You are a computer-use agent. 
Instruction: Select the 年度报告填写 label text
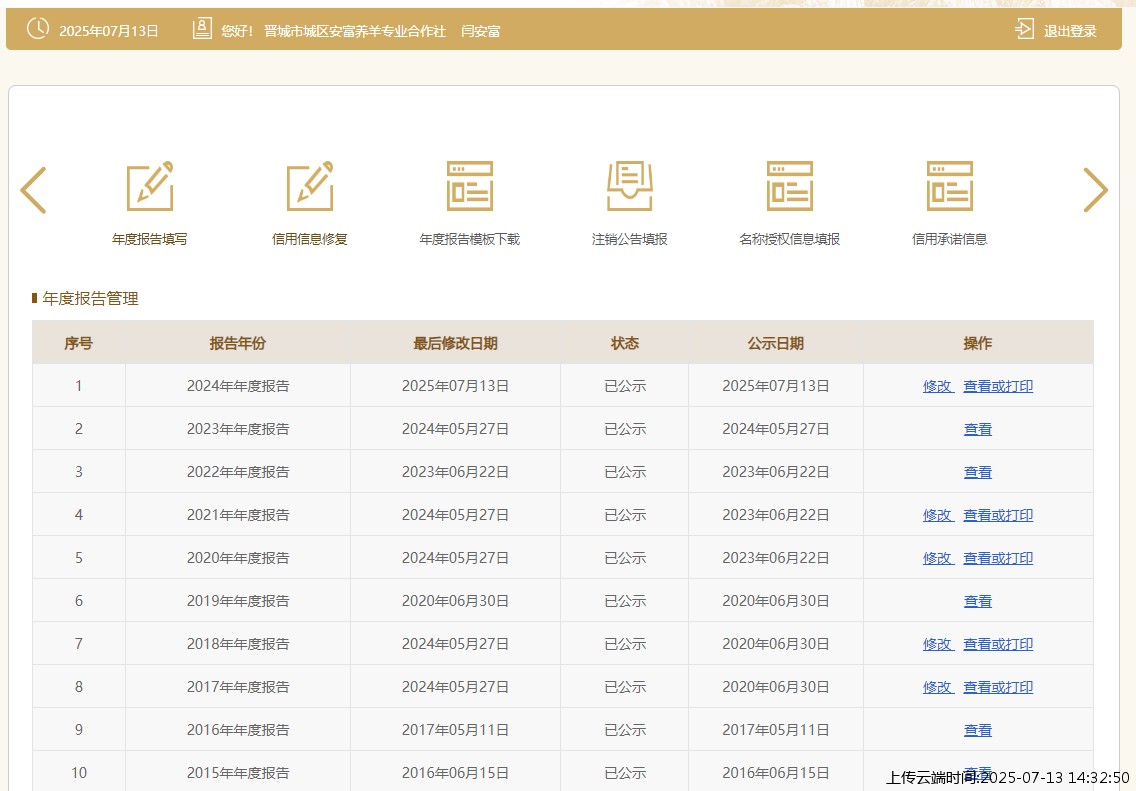[150, 239]
